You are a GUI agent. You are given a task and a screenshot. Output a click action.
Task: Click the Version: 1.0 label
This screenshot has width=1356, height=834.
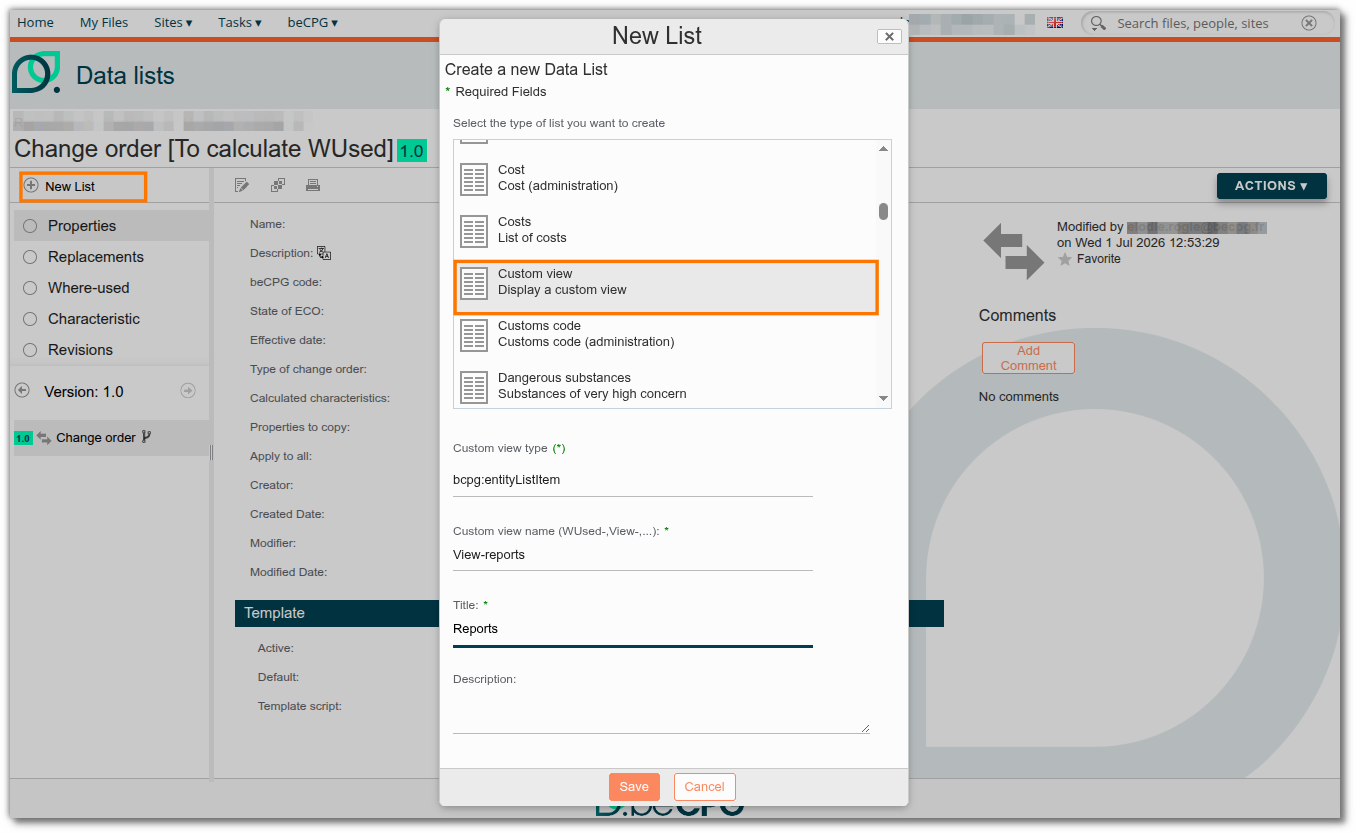click(84, 392)
